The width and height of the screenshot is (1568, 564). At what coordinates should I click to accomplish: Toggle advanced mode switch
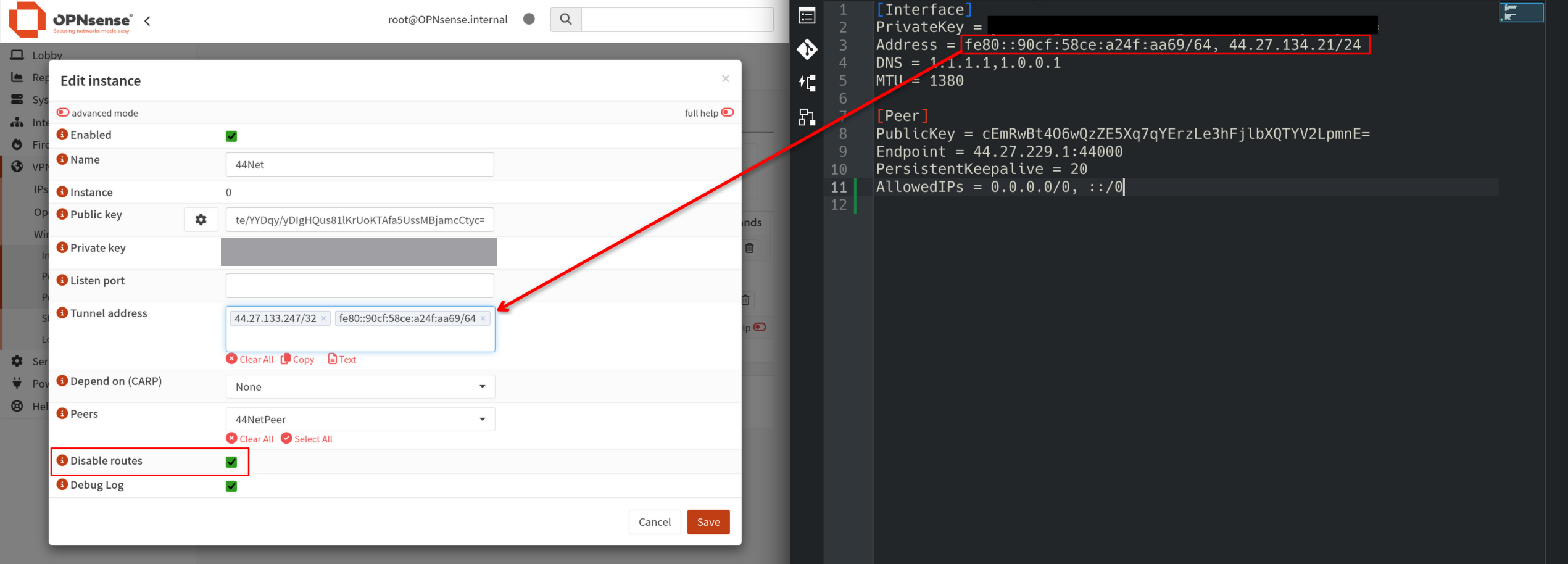63,112
